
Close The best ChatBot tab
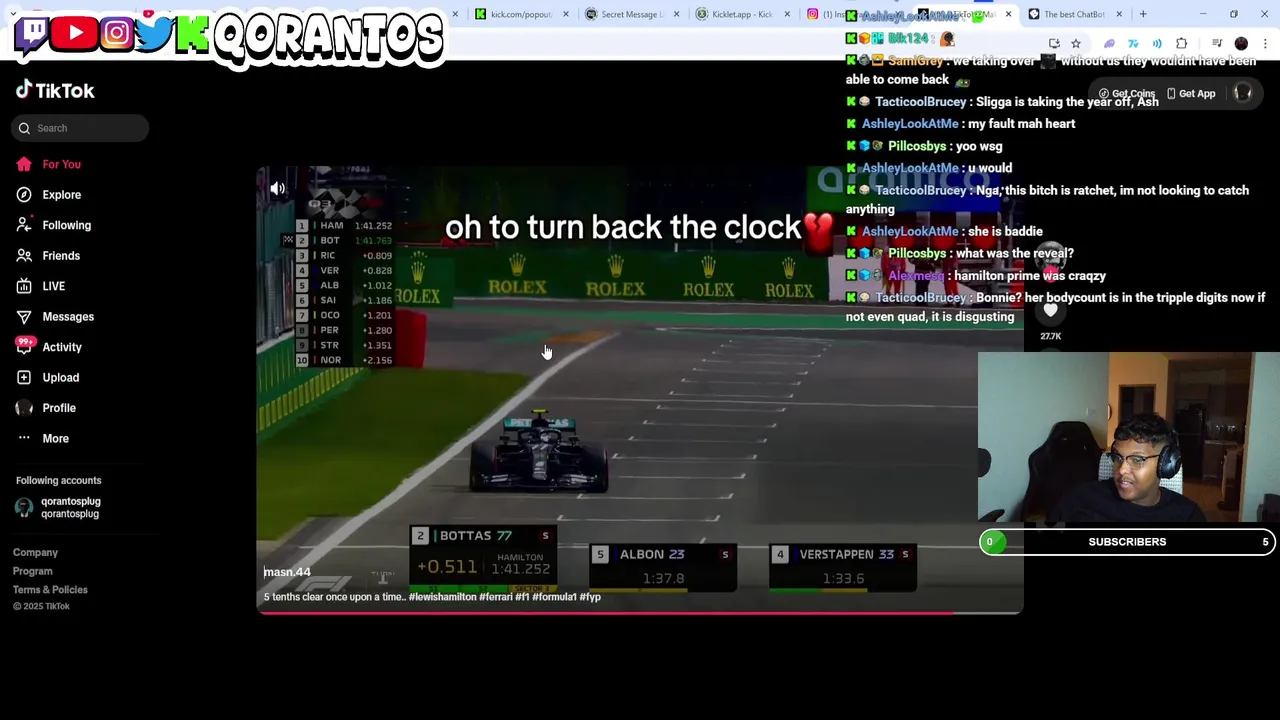click(1119, 14)
